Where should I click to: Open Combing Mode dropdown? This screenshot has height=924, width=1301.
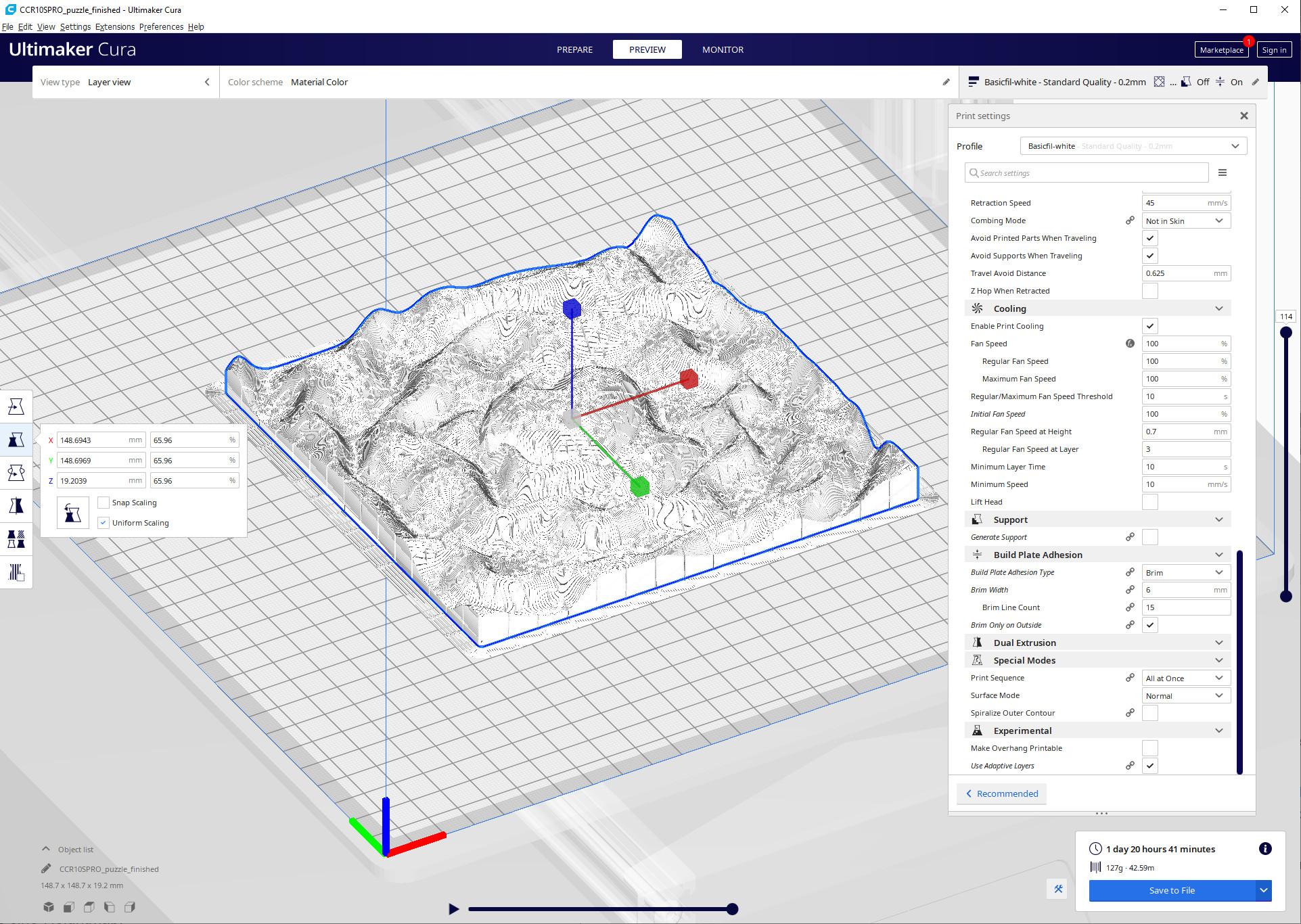coord(1185,221)
